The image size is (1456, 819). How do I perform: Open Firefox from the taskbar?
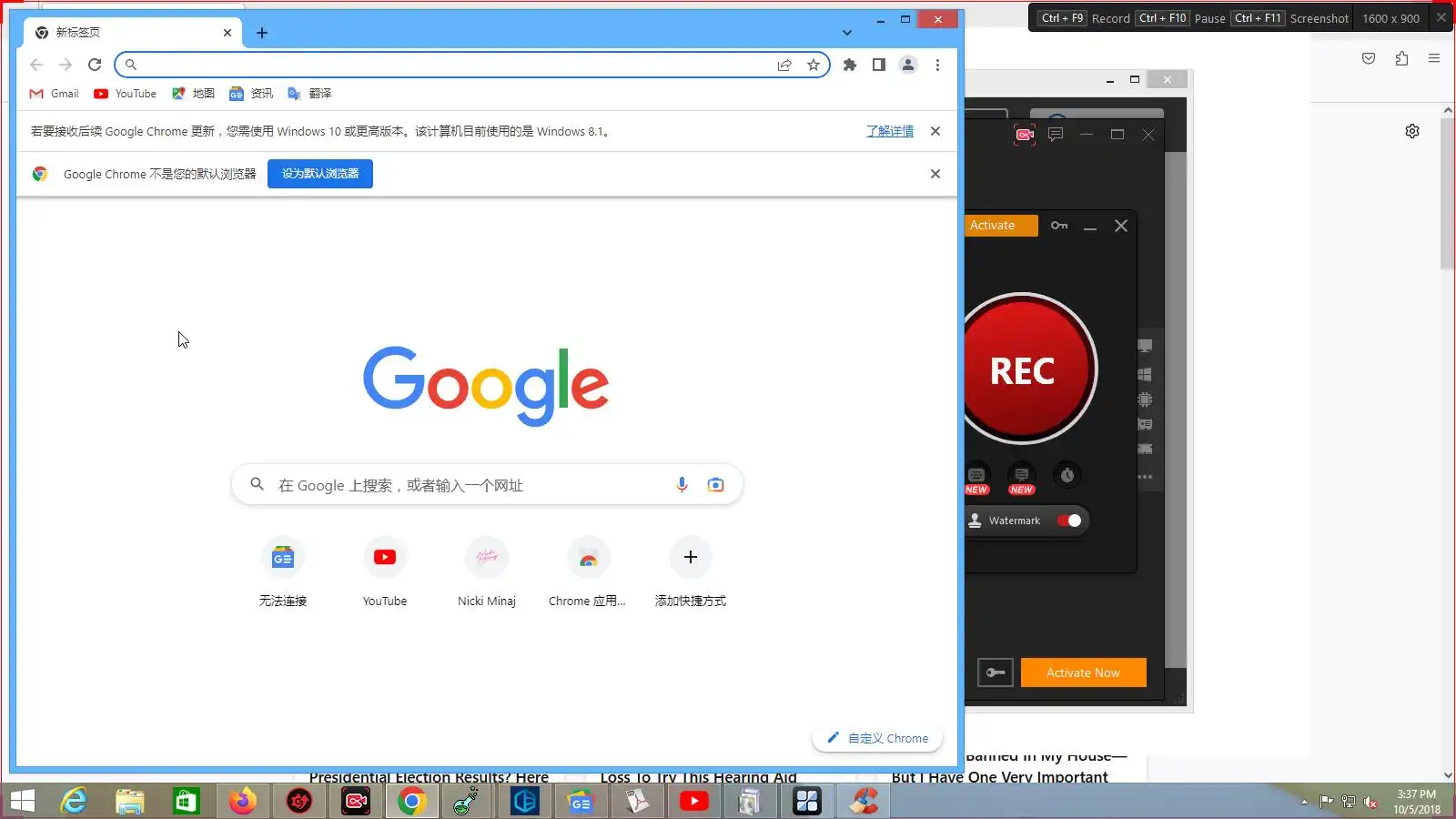coord(243,801)
